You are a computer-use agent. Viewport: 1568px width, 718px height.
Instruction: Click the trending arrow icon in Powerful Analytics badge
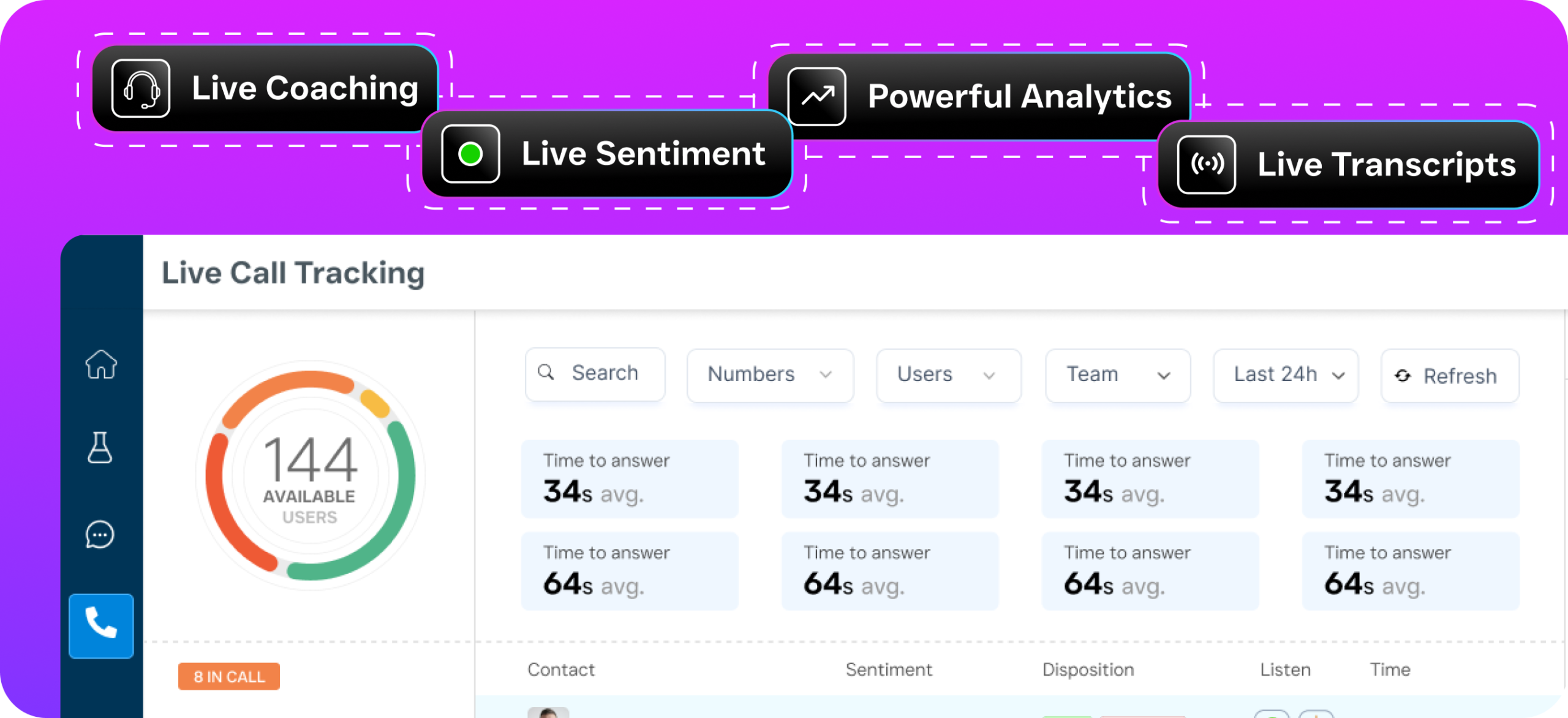[816, 95]
